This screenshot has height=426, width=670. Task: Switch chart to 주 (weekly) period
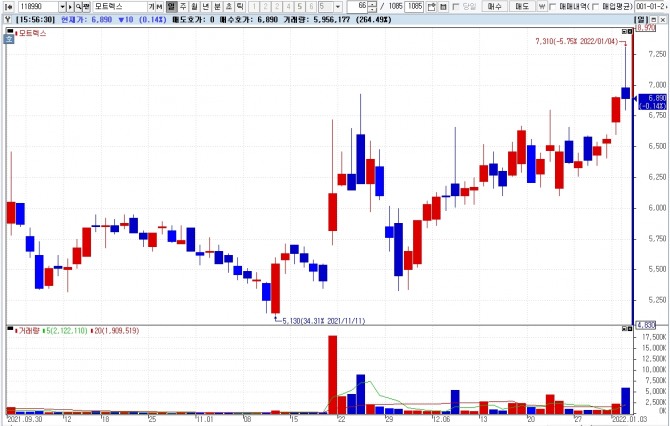point(183,7)
